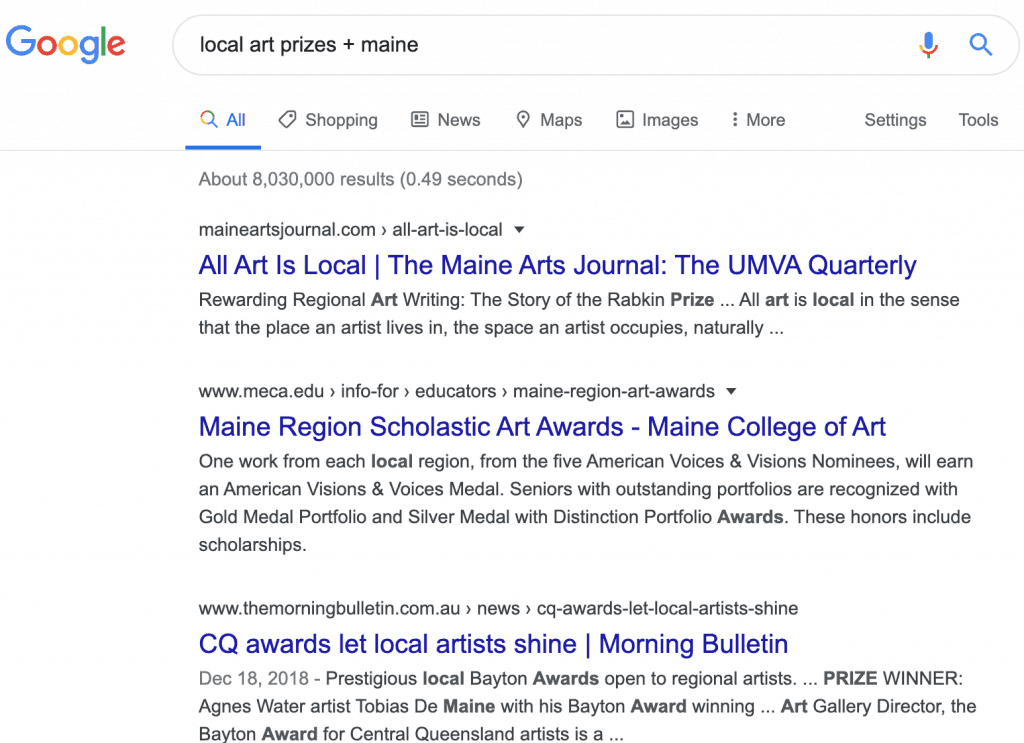1024x743 pixels.
Task: Select the Maps pin icon
Action: pos(523,119)
